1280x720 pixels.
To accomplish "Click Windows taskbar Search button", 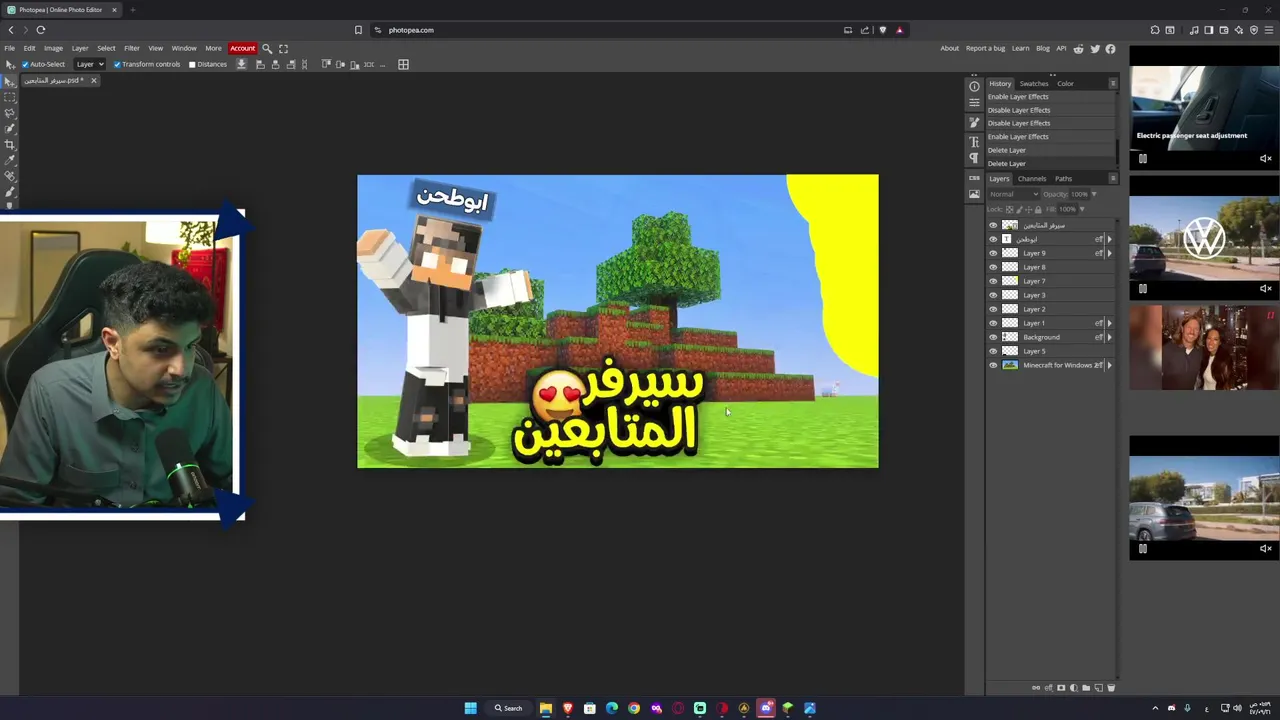I will [508, 708].
